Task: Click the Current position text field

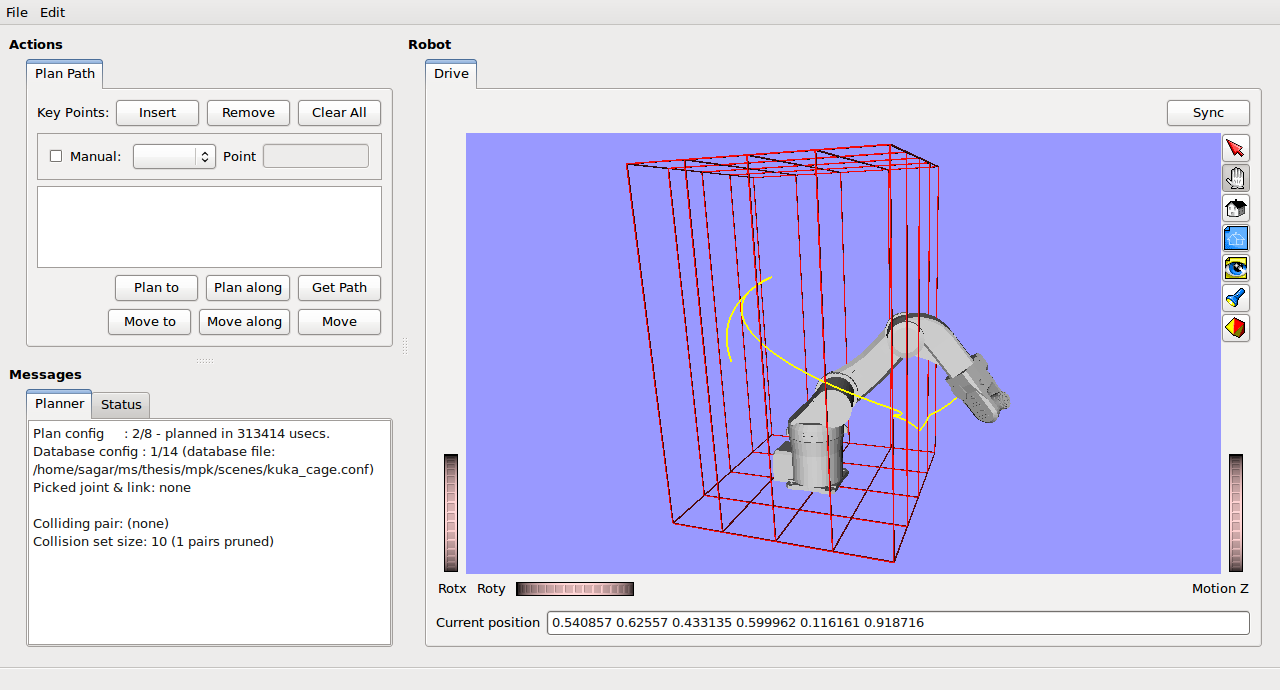Action: click(x=897, y=623)
